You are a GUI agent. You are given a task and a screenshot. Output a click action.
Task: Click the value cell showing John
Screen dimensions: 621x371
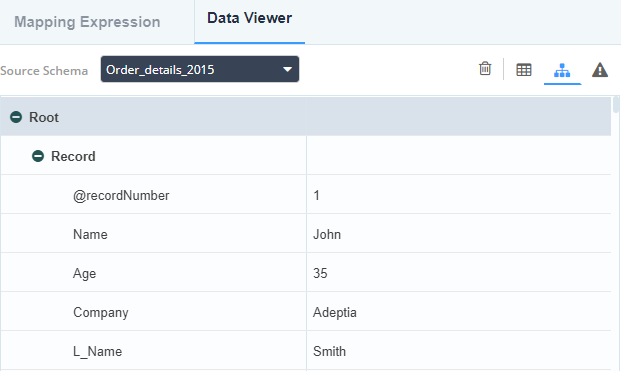(x=459, y=234)
